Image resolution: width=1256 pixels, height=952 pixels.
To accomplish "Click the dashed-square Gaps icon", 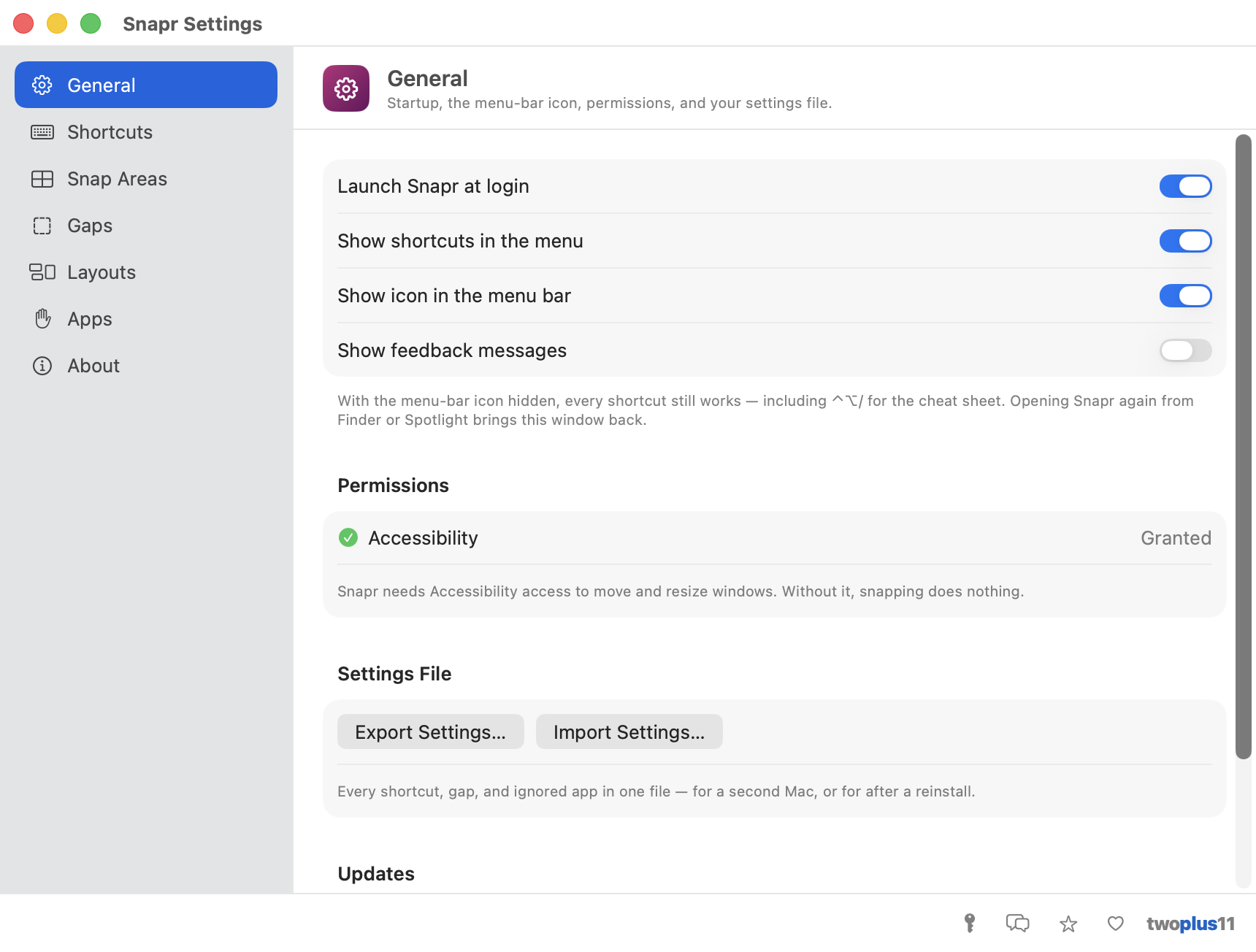I will [42, 226].
